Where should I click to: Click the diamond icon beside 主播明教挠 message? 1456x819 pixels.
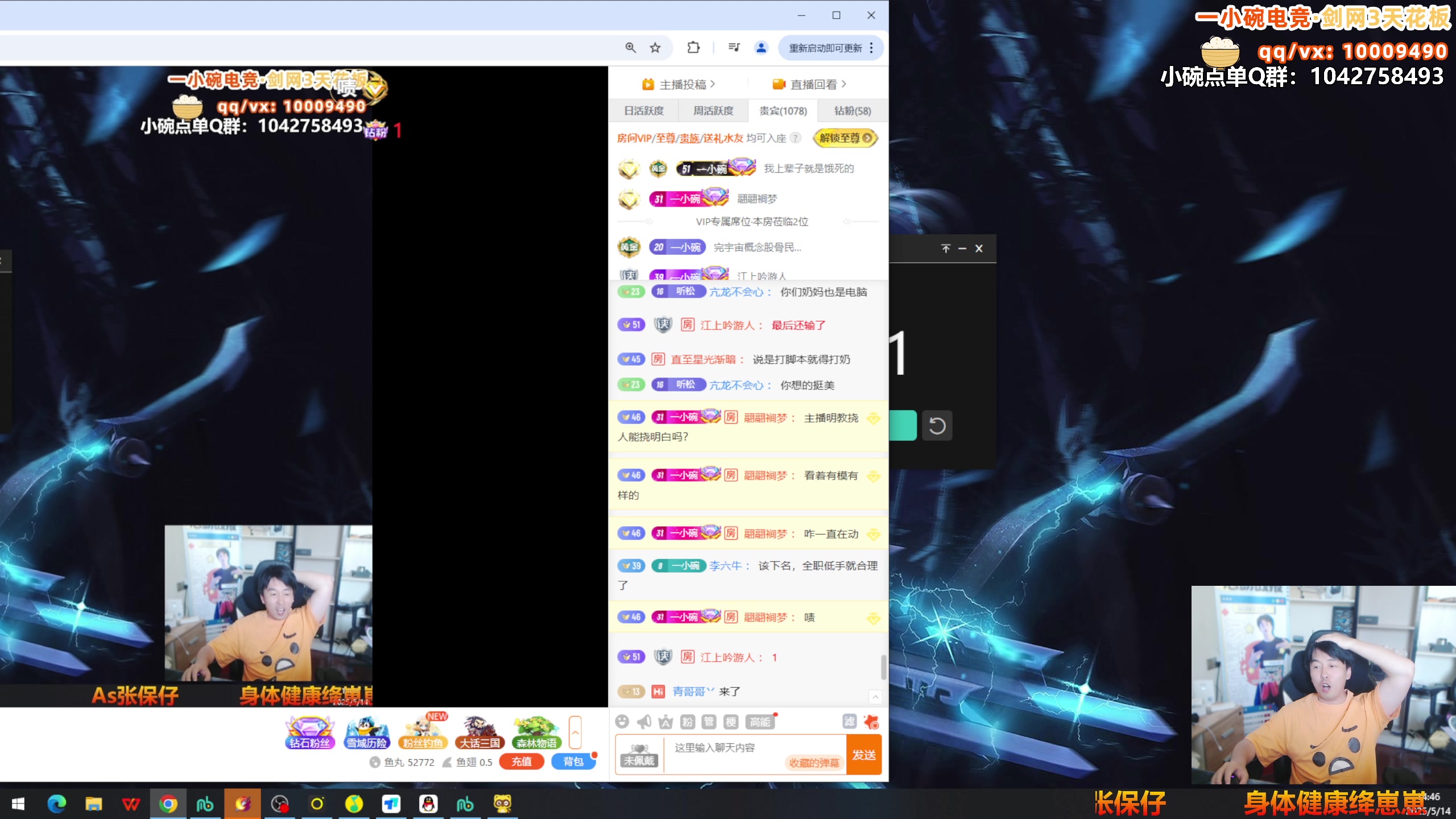[x=874, y=419]
